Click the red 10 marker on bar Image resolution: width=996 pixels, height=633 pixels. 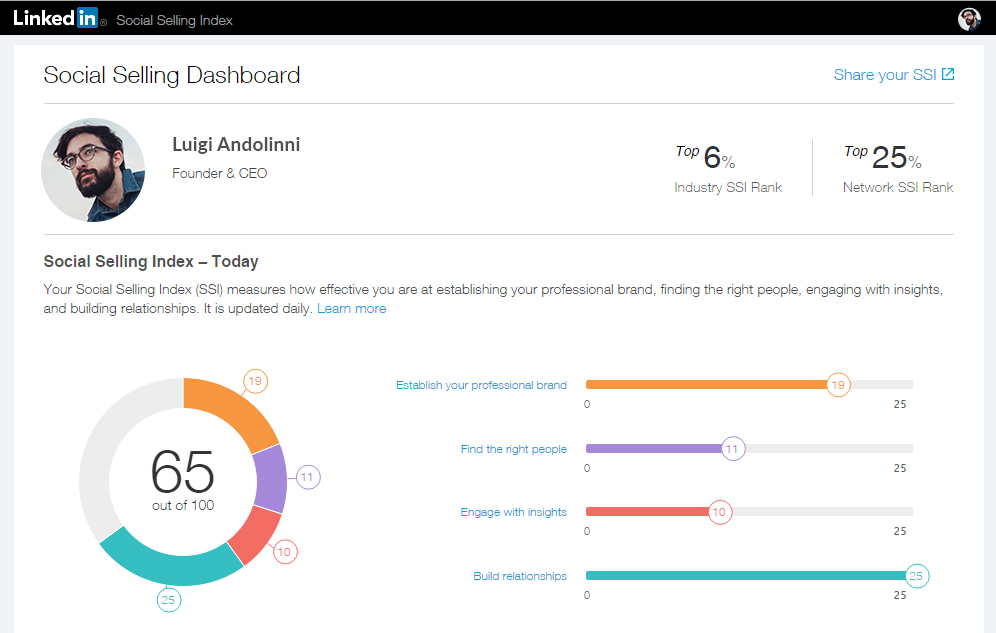pos(719,512)
